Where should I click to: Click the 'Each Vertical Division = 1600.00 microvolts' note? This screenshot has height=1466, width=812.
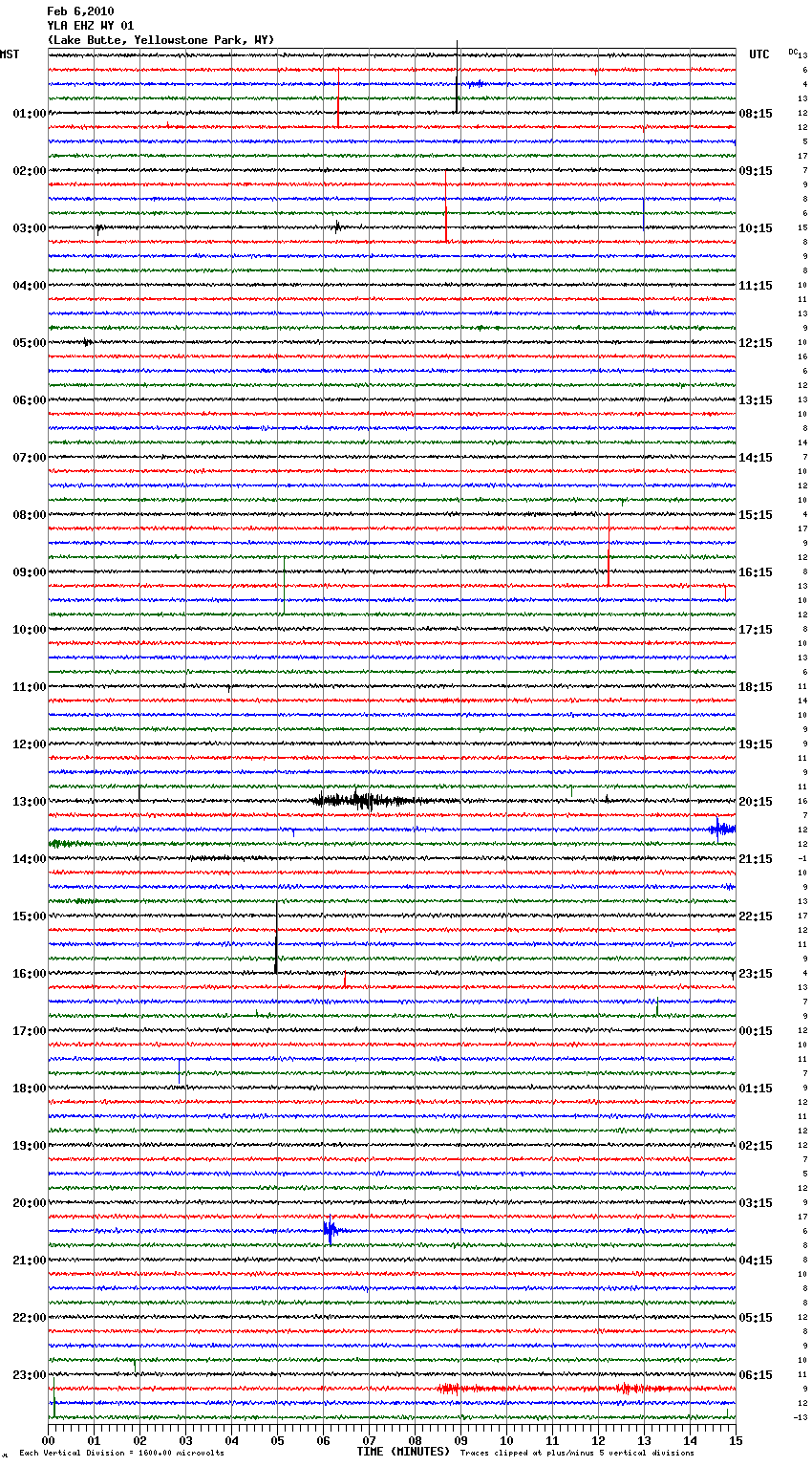coord(121,1453)
